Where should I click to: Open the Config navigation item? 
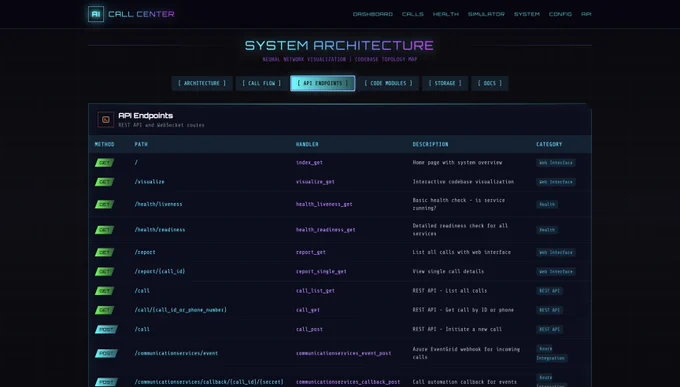click(x=560, y=14)
